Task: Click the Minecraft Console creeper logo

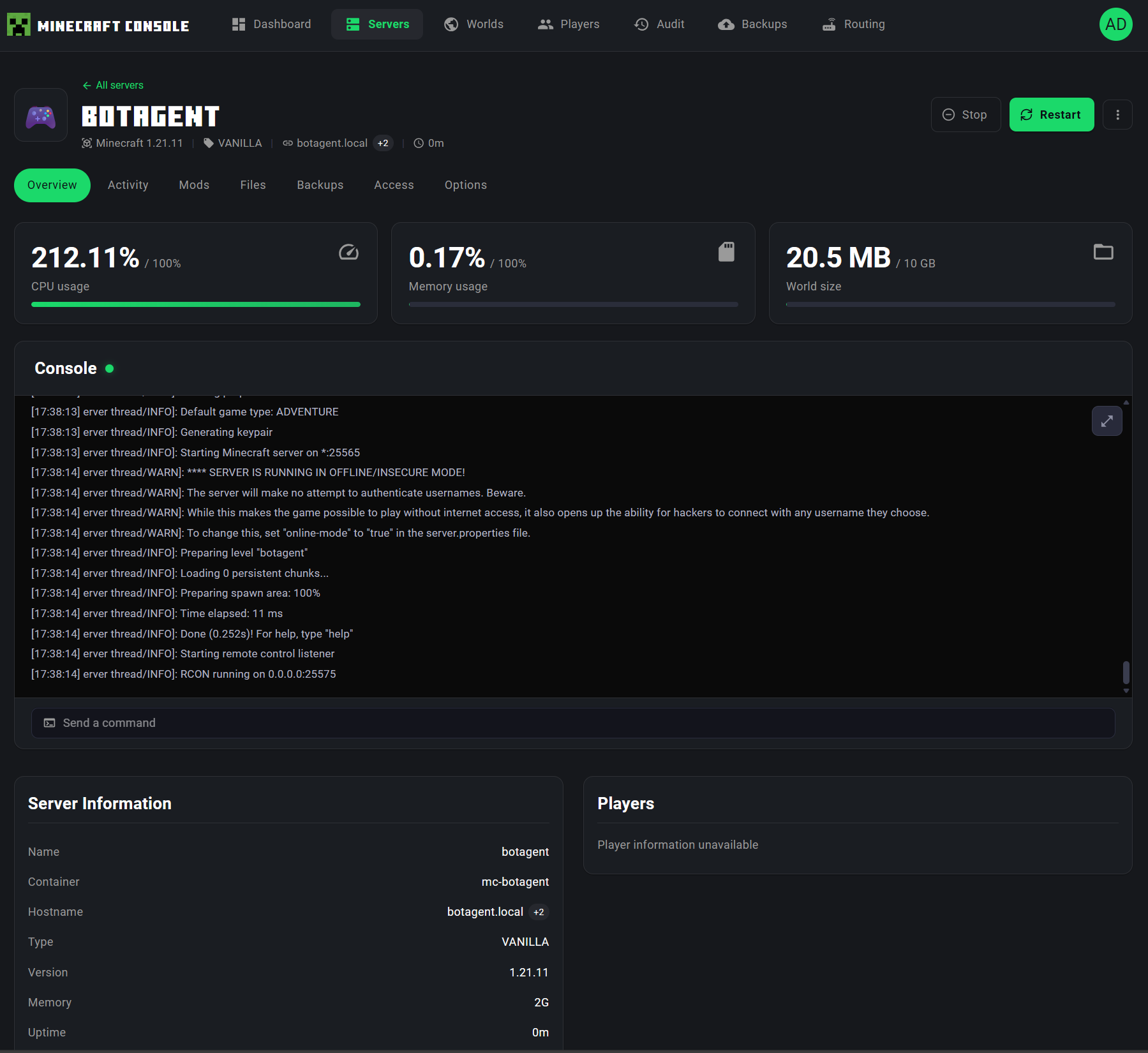Action: click(19, 25)
